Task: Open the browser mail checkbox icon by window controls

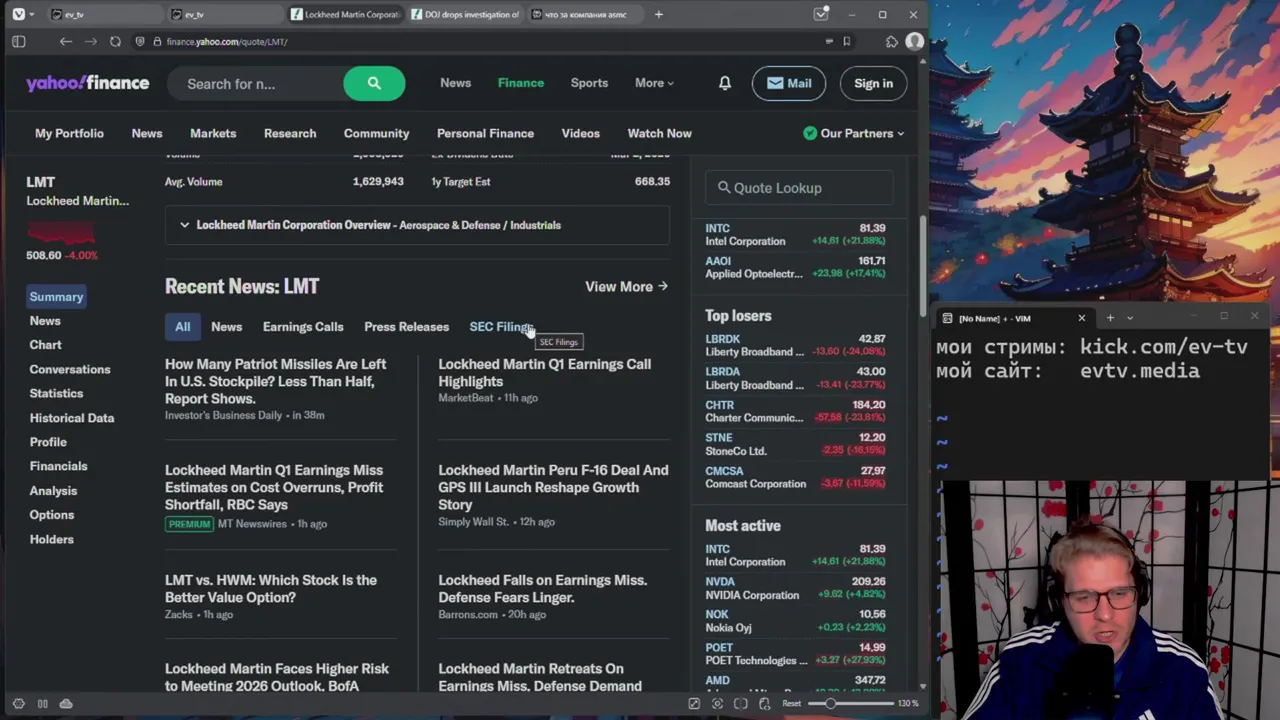Action: [x=821, y=14]
